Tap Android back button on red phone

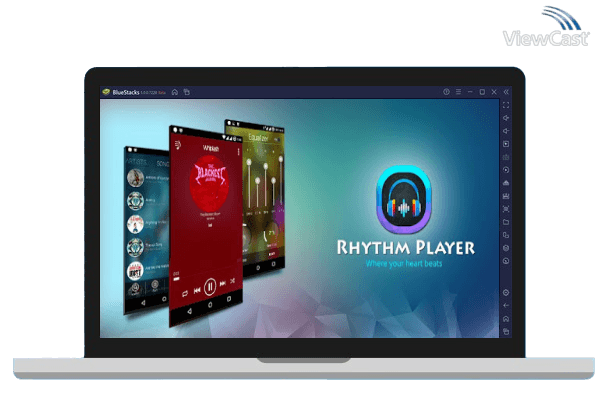pyautogui.click(x=189, y=311)
